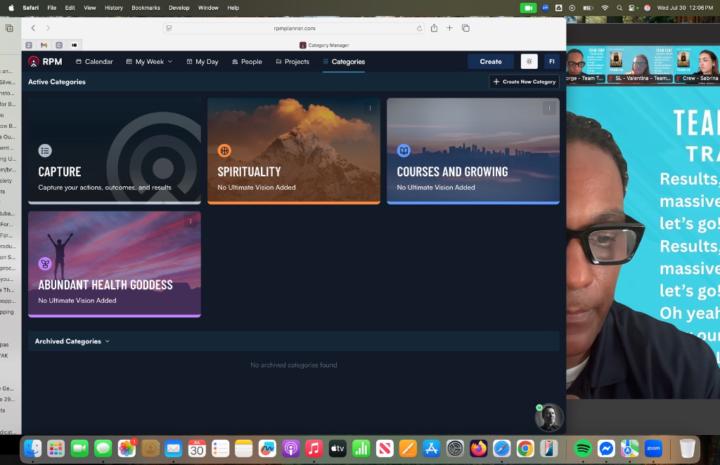Open Zoom from the dock

click(653, 448)
